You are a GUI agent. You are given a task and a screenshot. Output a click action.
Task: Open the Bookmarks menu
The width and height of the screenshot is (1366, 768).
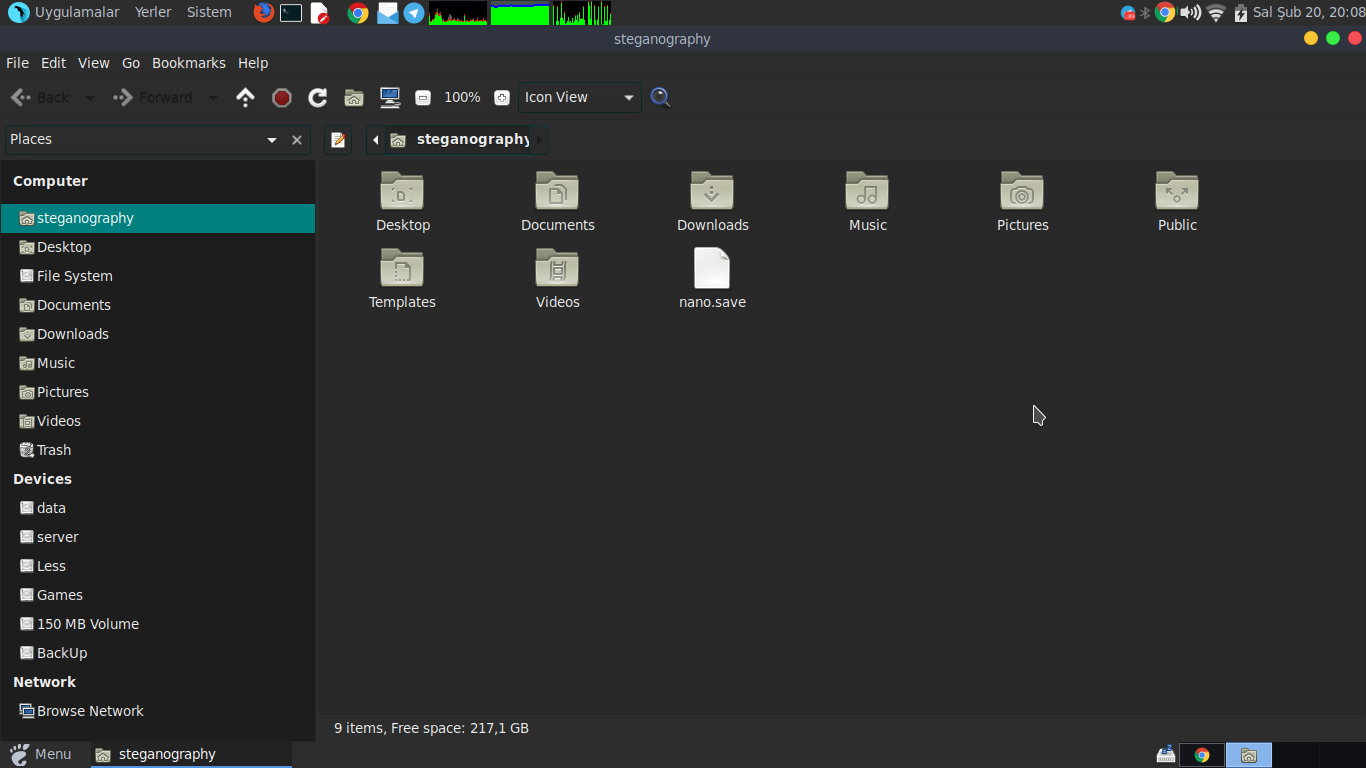coord(189,63)
